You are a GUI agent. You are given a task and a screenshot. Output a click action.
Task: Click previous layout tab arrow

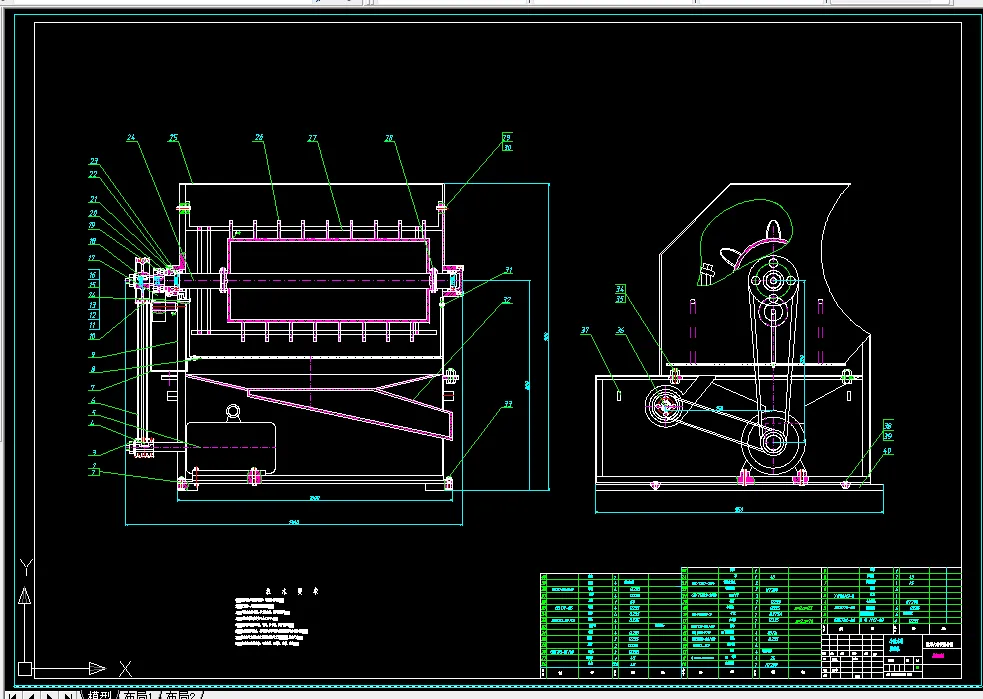(x=30, y=695)
